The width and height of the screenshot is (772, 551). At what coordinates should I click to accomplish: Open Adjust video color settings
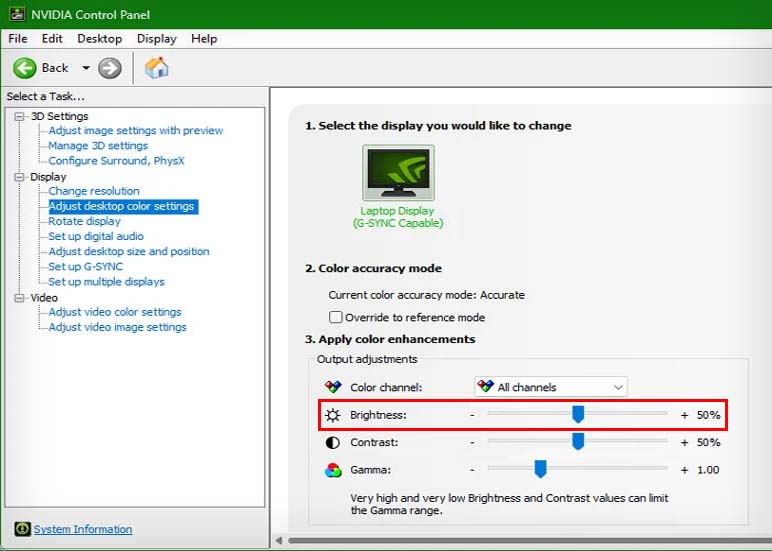click(x=115, y=312)
